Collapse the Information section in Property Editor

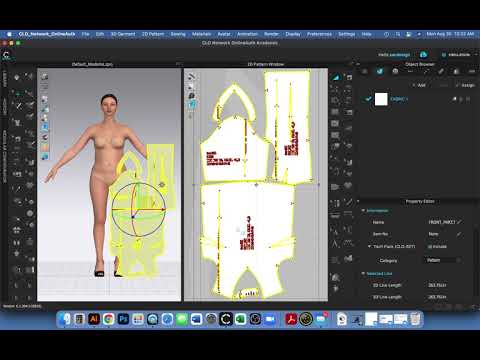363,211
